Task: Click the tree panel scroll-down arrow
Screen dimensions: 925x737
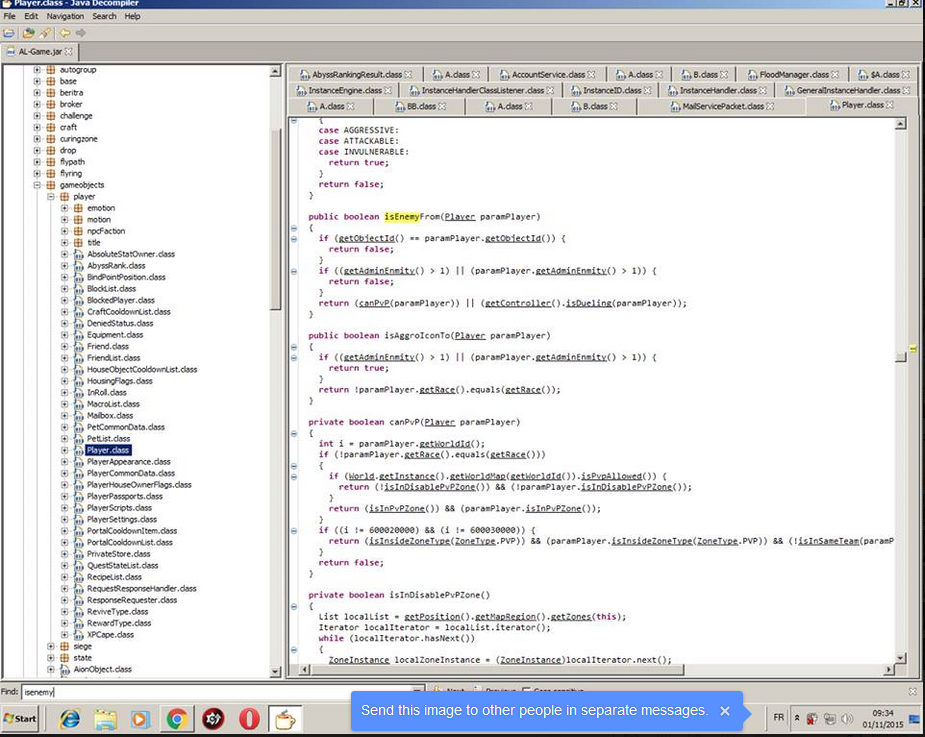Action: (x=275, y=672)
